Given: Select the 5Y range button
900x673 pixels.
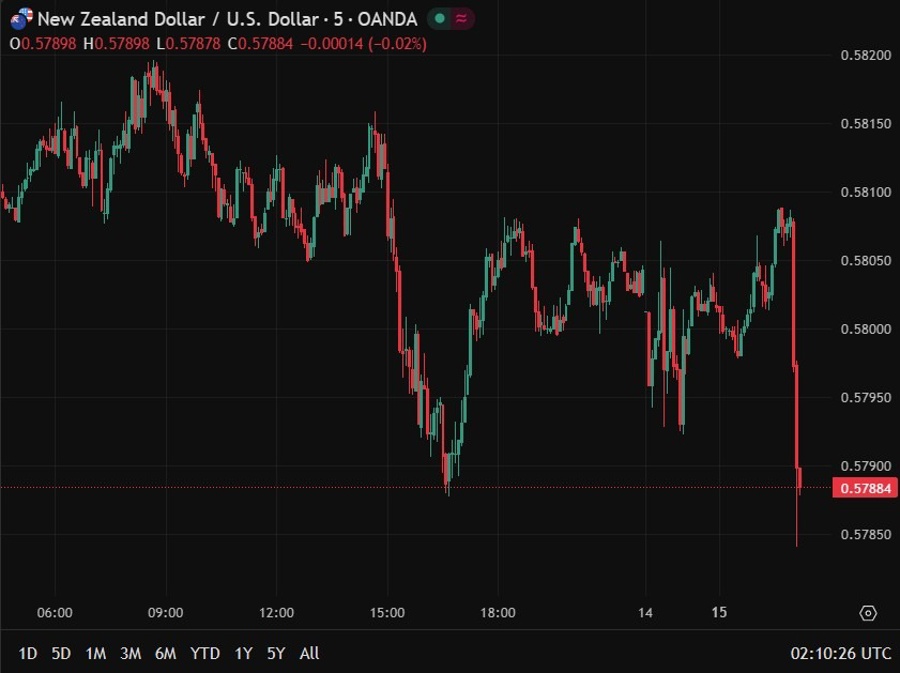Looking at the screenshot, I should tap(275, 653).
